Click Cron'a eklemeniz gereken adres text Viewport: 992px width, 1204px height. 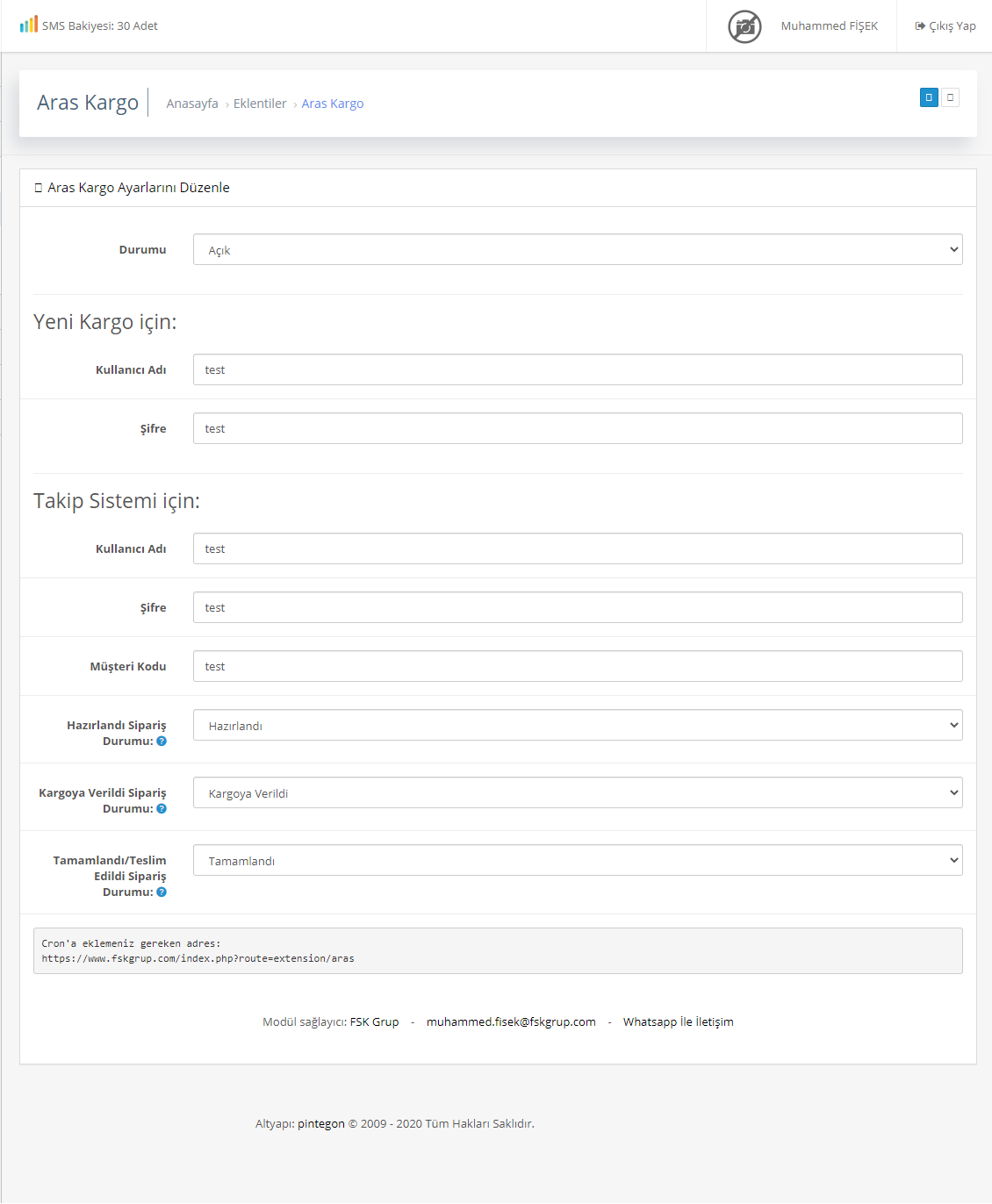point(131,943)
